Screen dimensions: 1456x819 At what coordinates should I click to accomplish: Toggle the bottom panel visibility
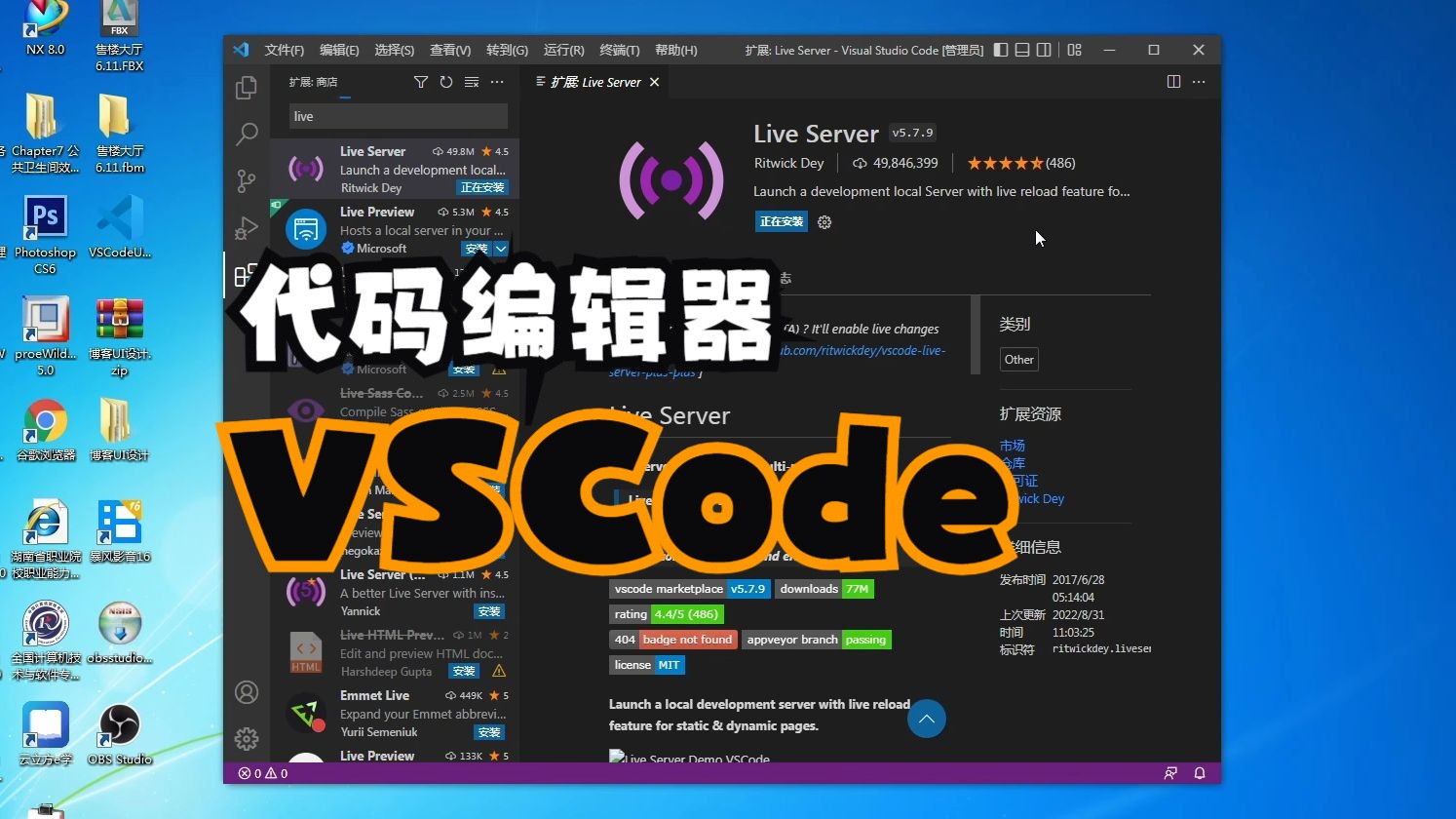click(x=1022, y=50)
